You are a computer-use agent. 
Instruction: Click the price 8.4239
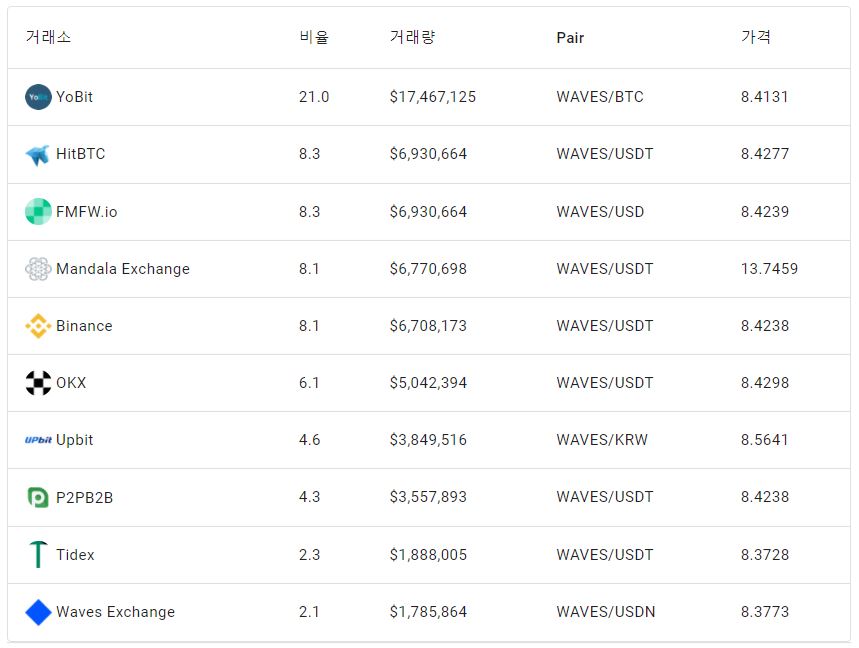coord(765,212)
